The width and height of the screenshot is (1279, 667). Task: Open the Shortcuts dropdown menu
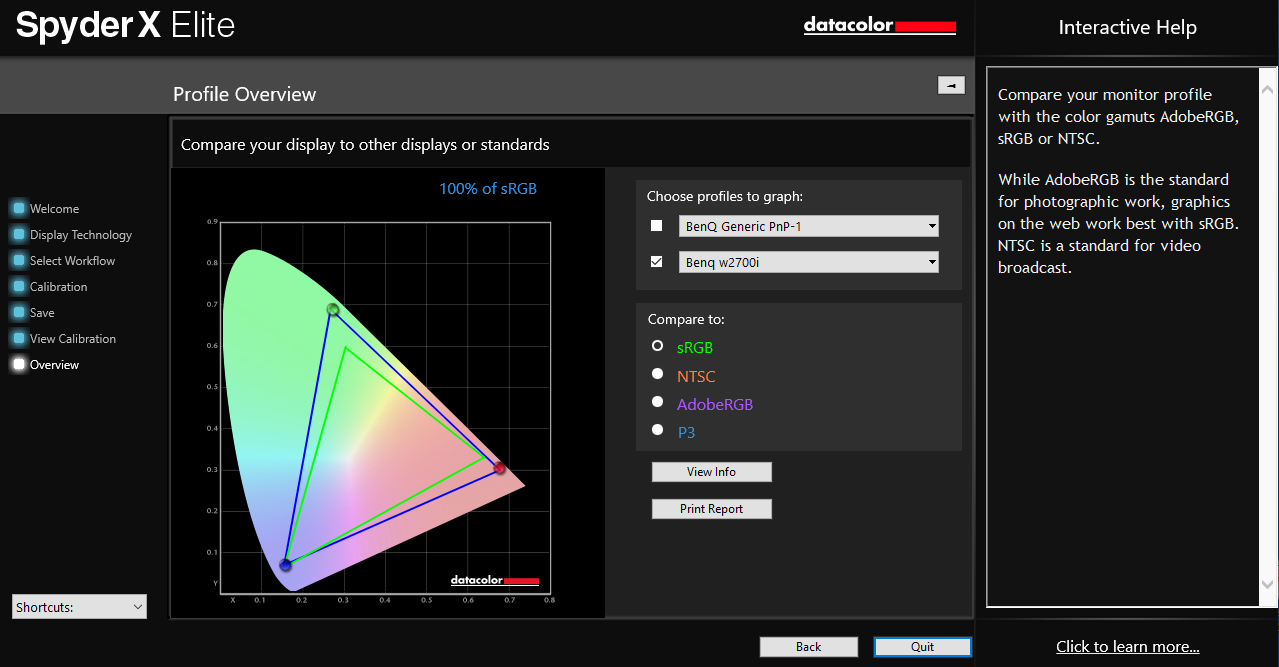pos(80,607)
